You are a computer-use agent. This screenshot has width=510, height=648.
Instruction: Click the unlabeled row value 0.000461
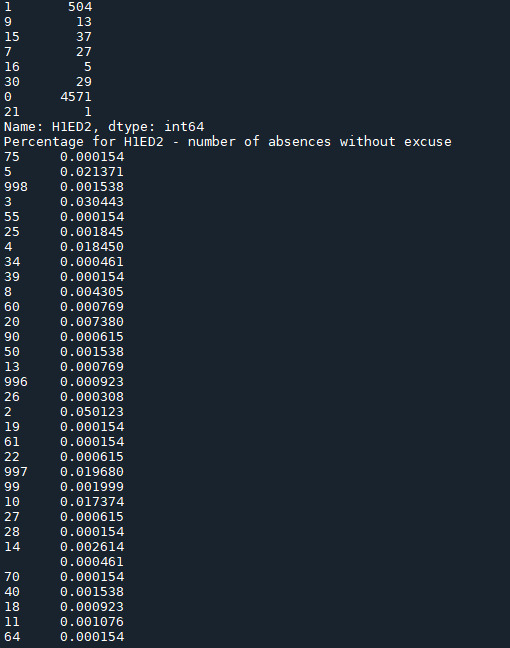[92, 562]
